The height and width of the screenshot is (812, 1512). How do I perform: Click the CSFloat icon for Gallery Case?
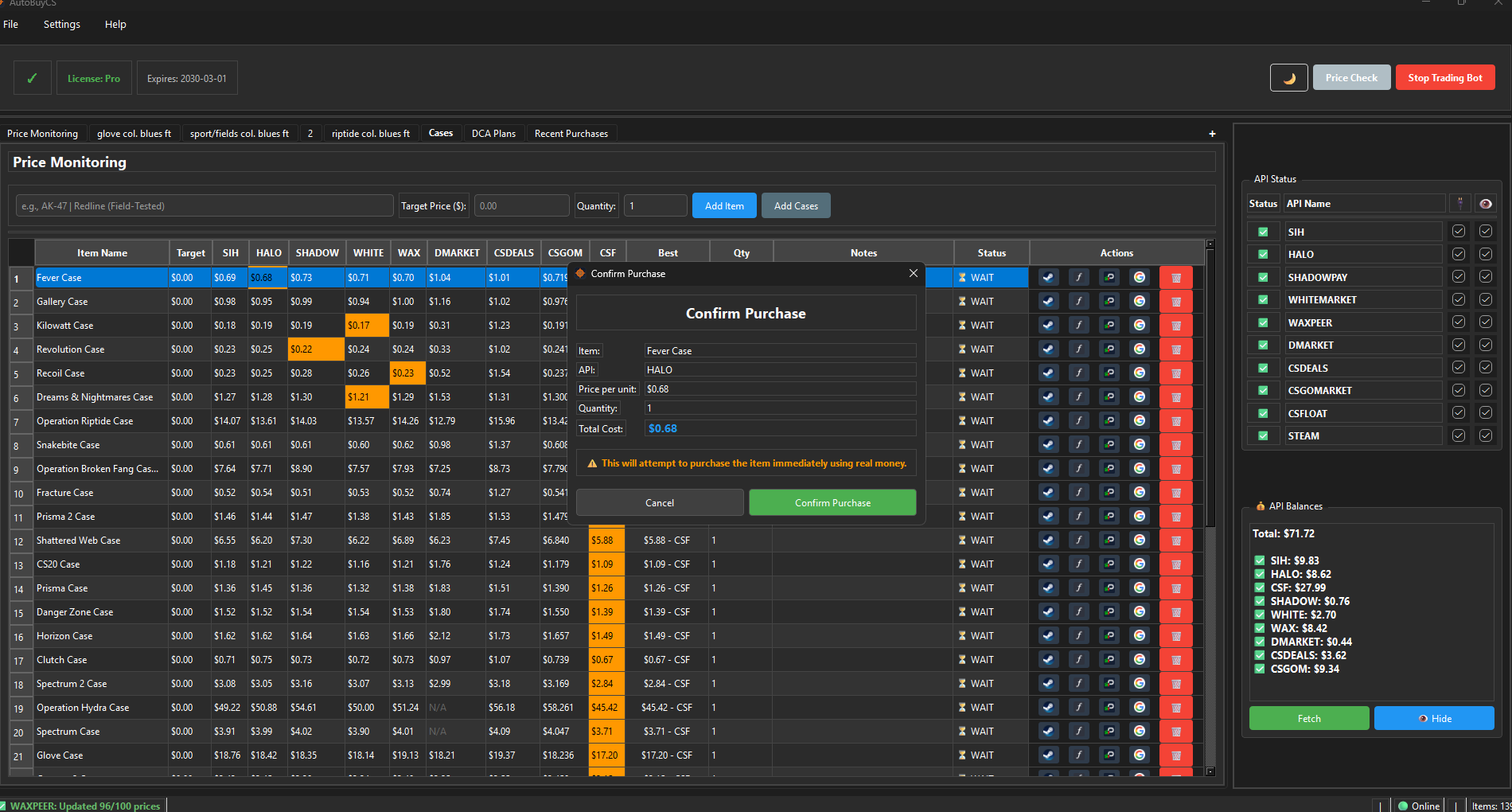click(x=1079, y=301)
